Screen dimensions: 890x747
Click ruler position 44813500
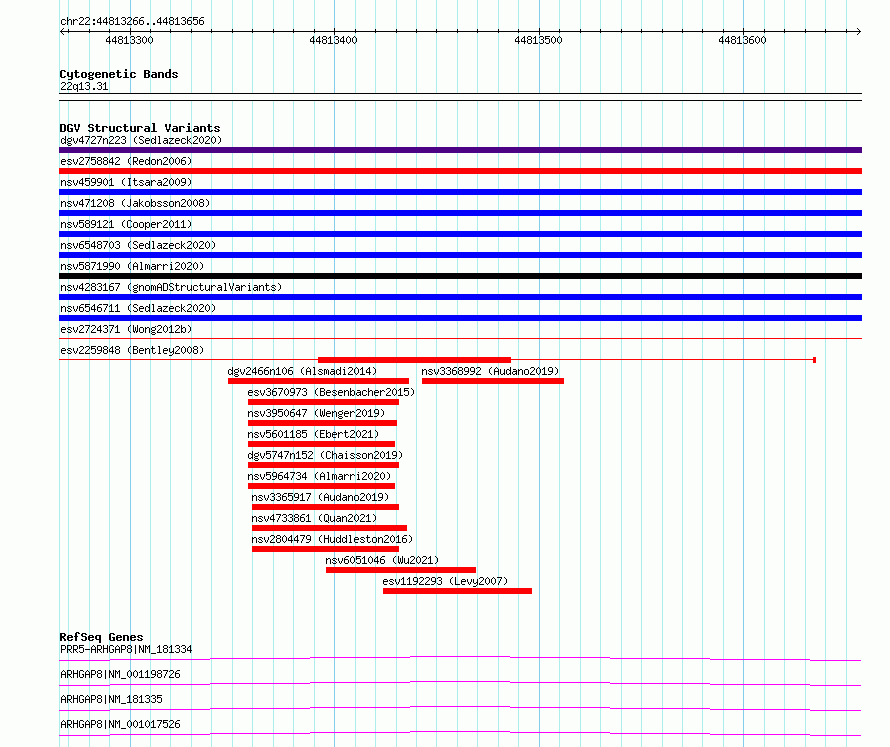538,40
